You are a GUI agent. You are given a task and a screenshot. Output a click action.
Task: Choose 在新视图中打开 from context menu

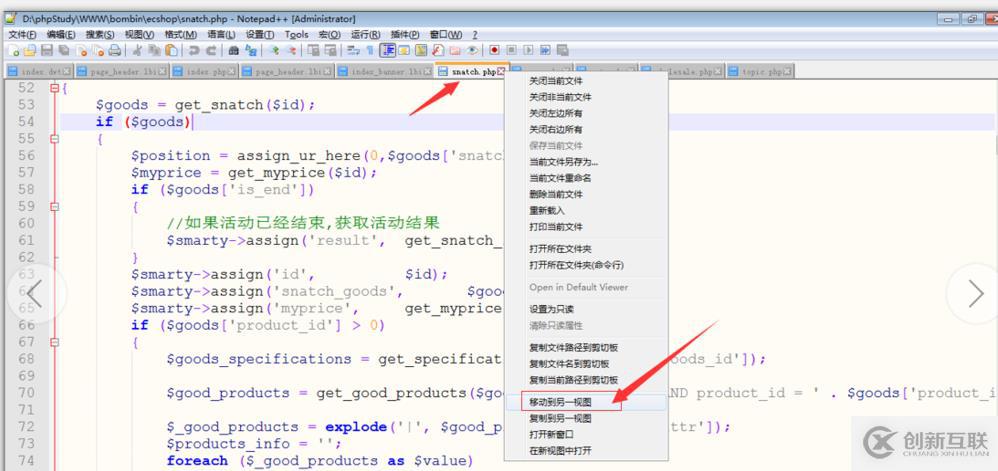pos(586,451)
